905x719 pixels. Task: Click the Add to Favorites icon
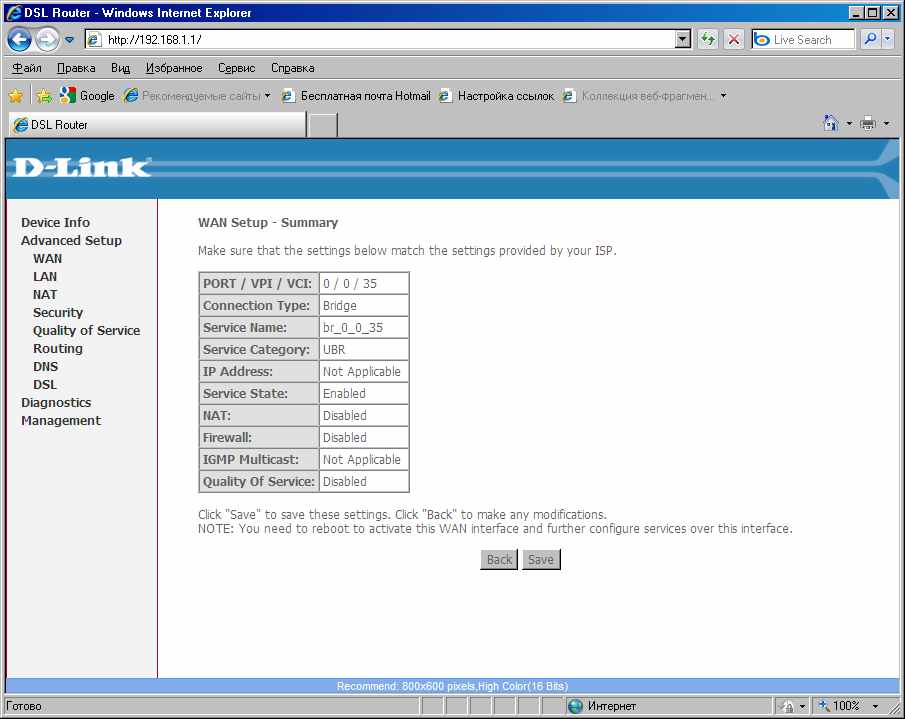tap(44, 96)
